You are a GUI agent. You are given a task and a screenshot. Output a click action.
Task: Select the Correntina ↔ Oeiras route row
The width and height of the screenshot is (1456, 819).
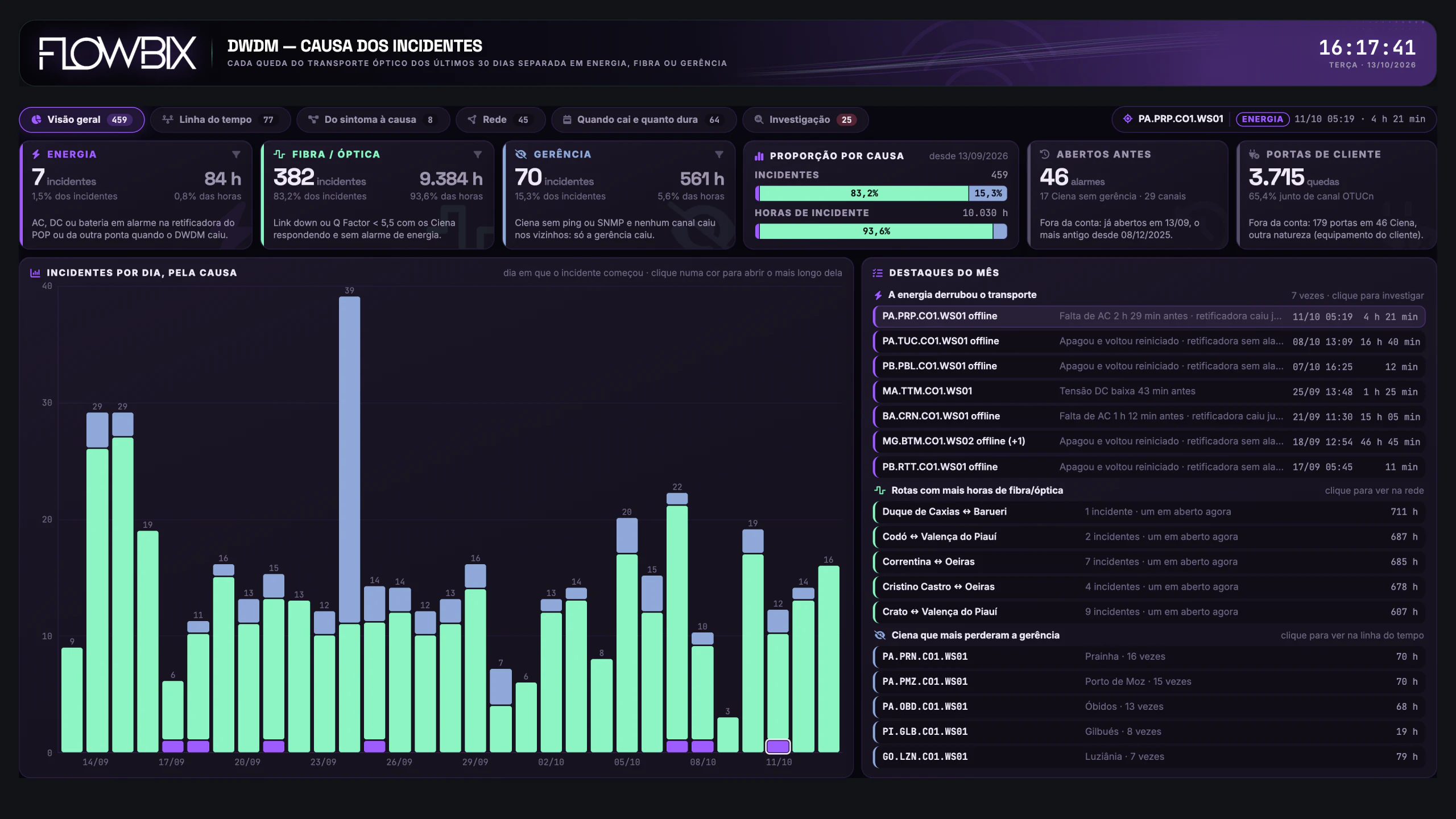click(x=1149, y=562)
